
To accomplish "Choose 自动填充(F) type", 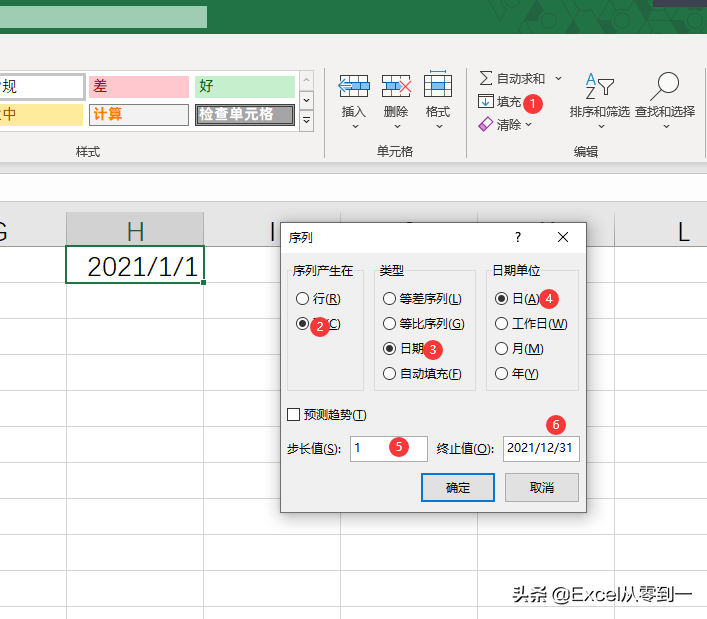I will point(389,374).
